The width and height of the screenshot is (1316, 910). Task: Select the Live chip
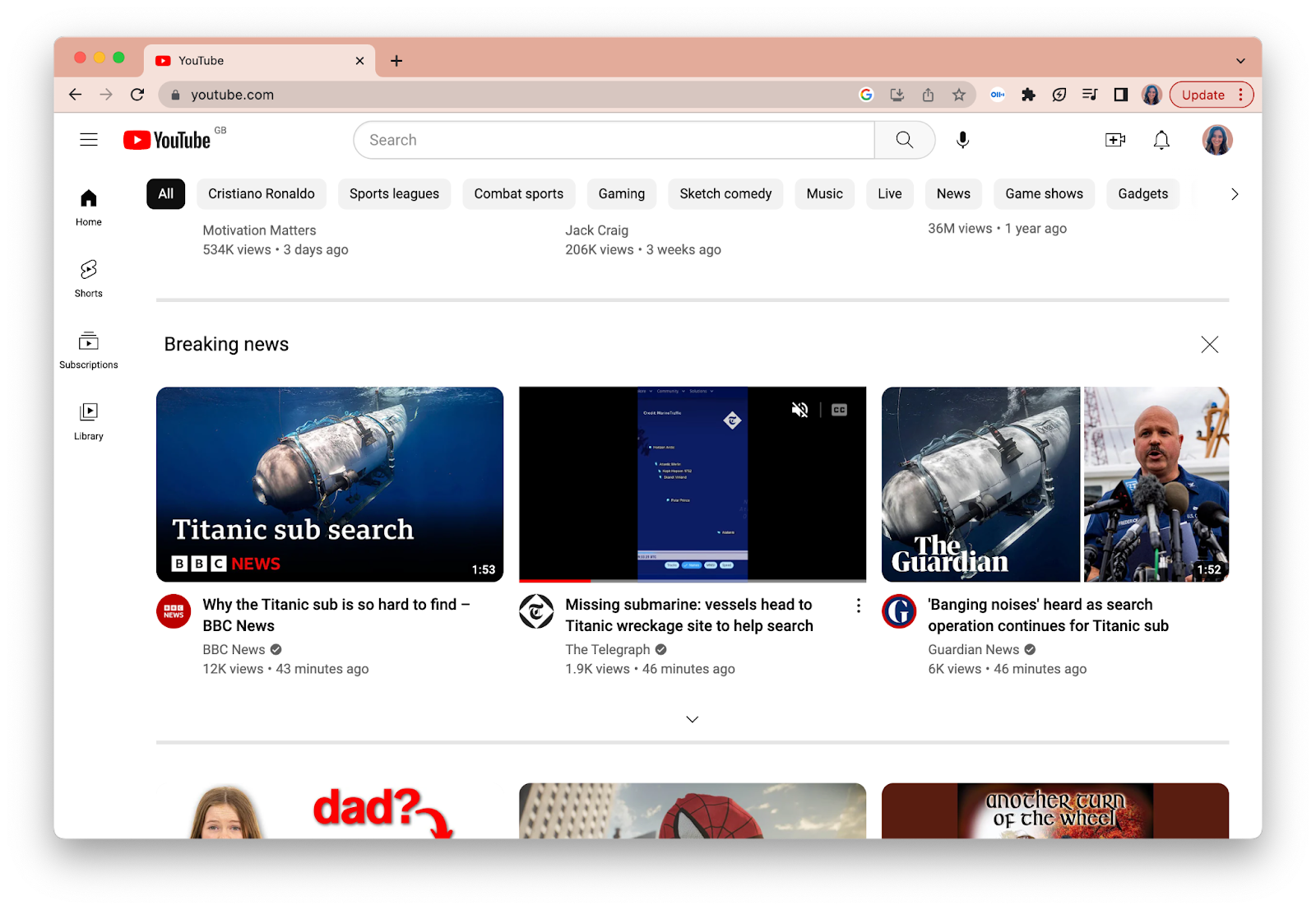890,194
